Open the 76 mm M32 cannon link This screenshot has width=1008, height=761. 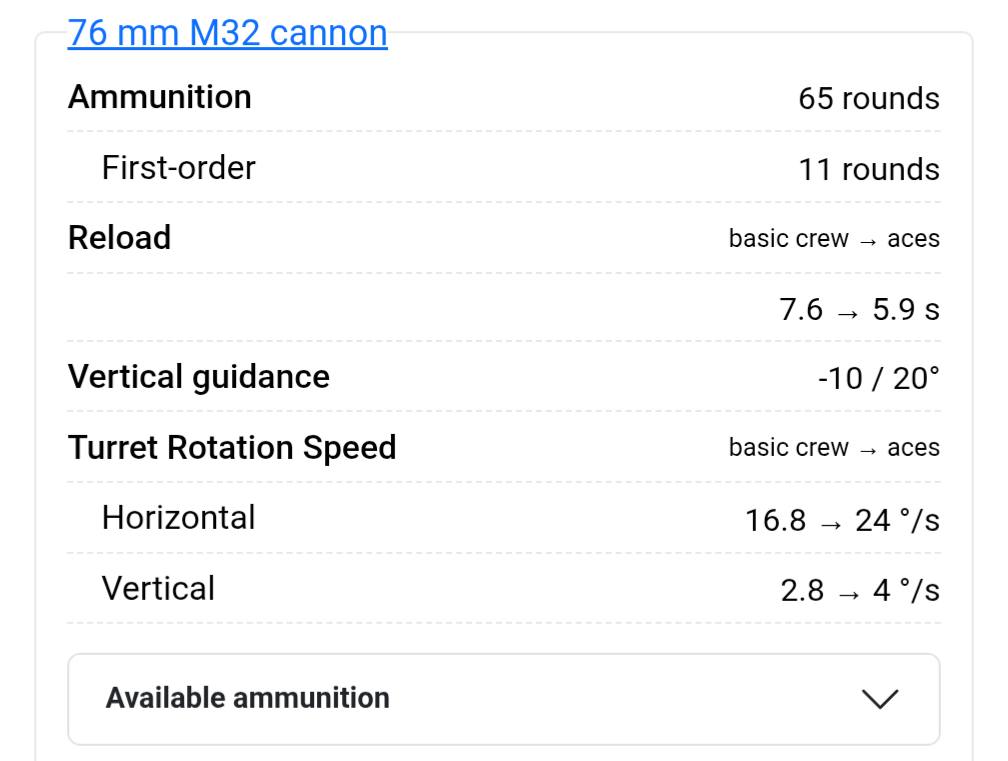pyautogui.click(x=227, y=33)
